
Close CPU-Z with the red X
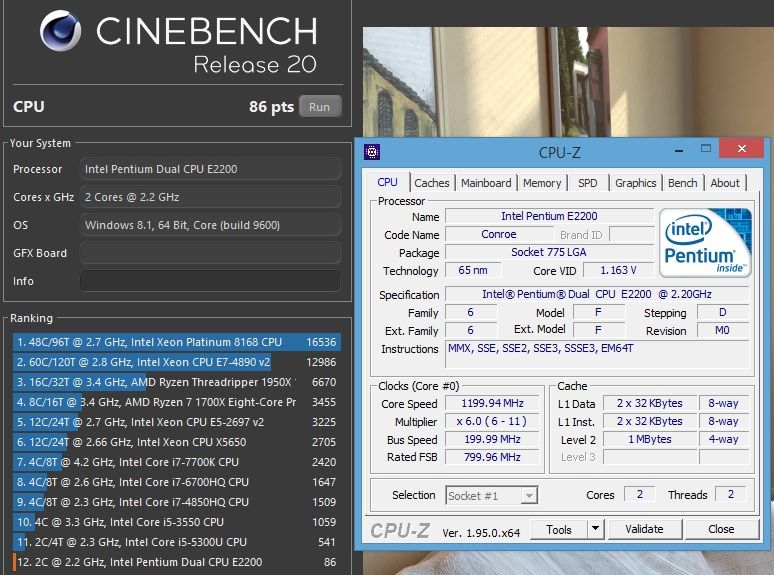point(741,148)
